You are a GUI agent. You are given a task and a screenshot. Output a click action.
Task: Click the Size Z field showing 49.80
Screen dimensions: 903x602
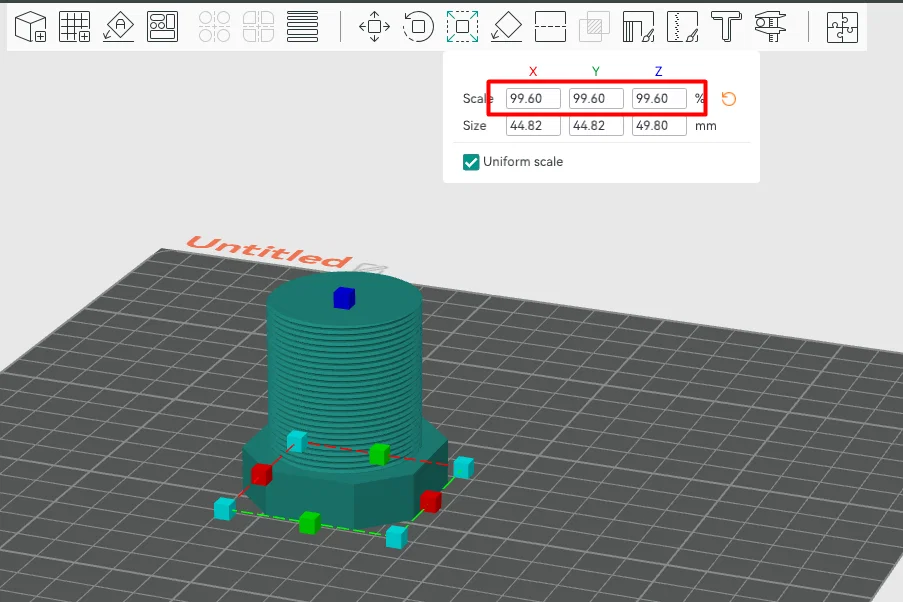coord(659,126)
